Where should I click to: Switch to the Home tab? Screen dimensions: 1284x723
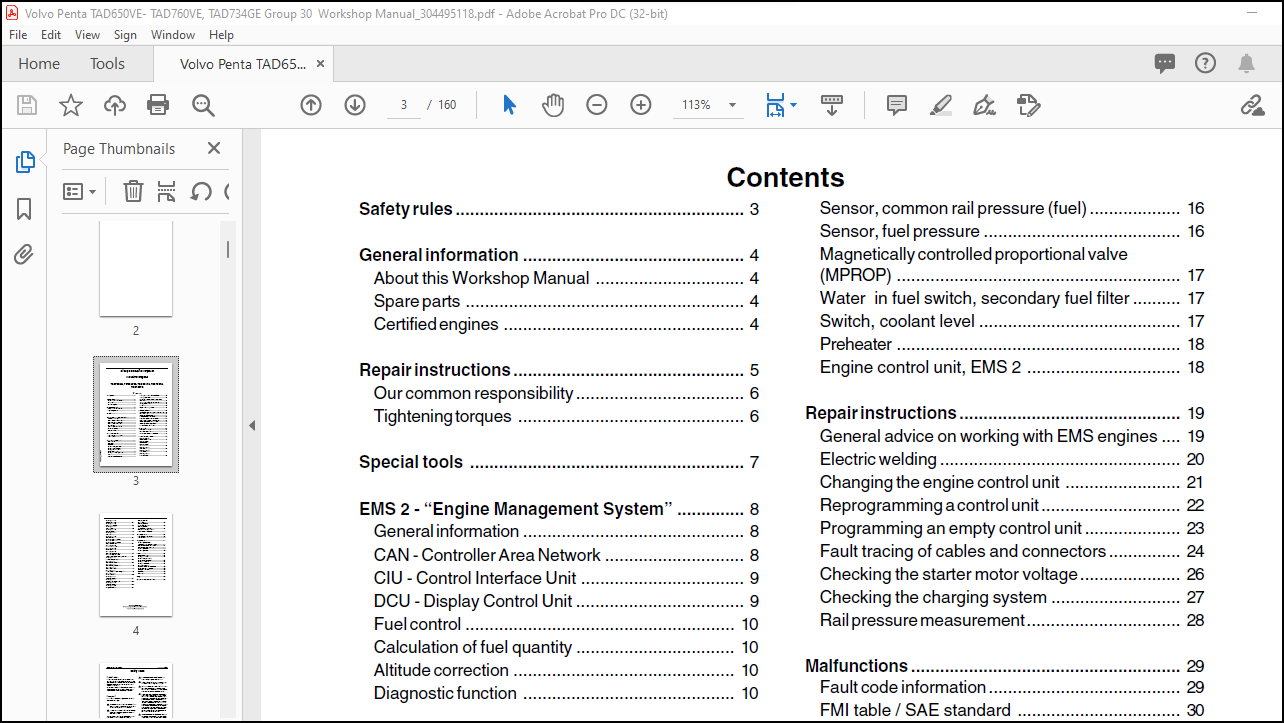[39, 64]
